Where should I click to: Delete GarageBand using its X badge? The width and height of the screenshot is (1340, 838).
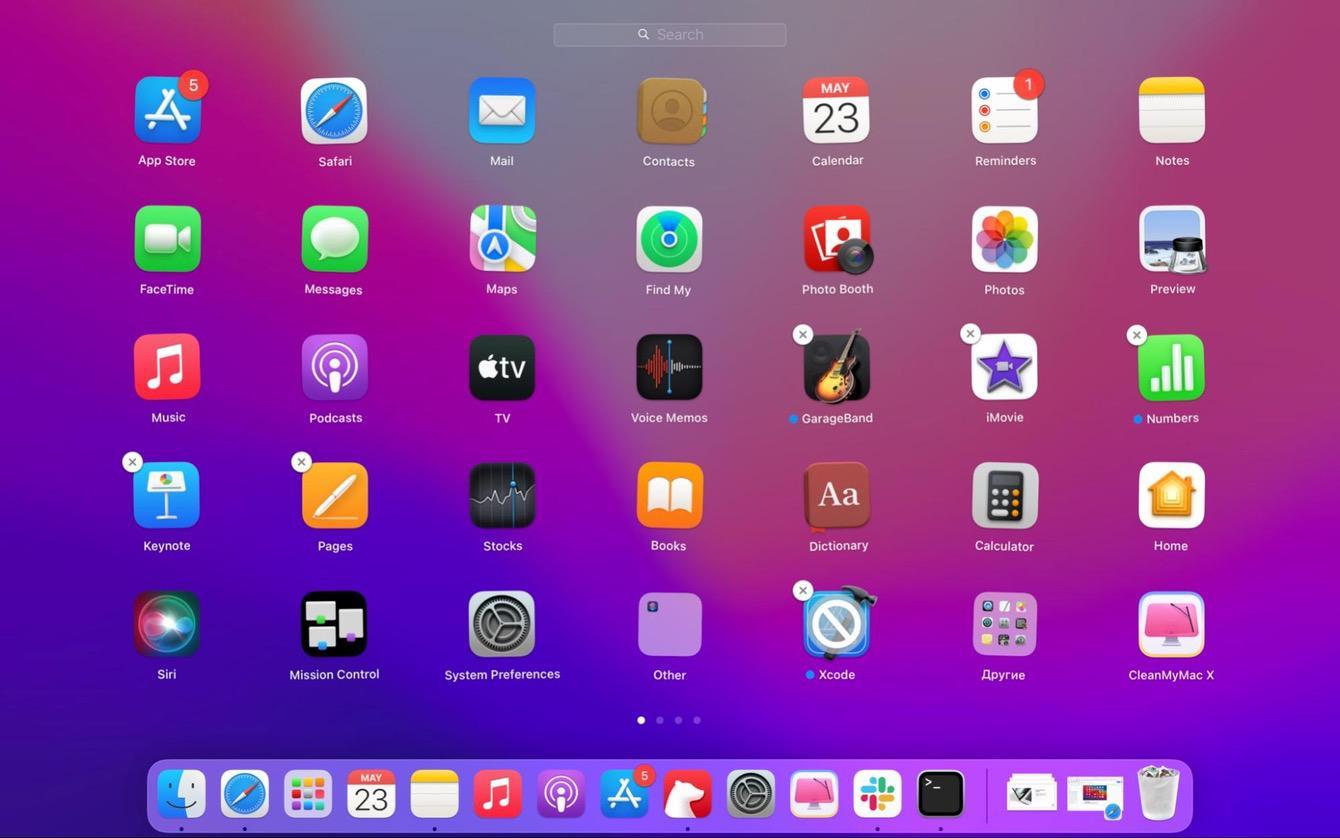802,335
